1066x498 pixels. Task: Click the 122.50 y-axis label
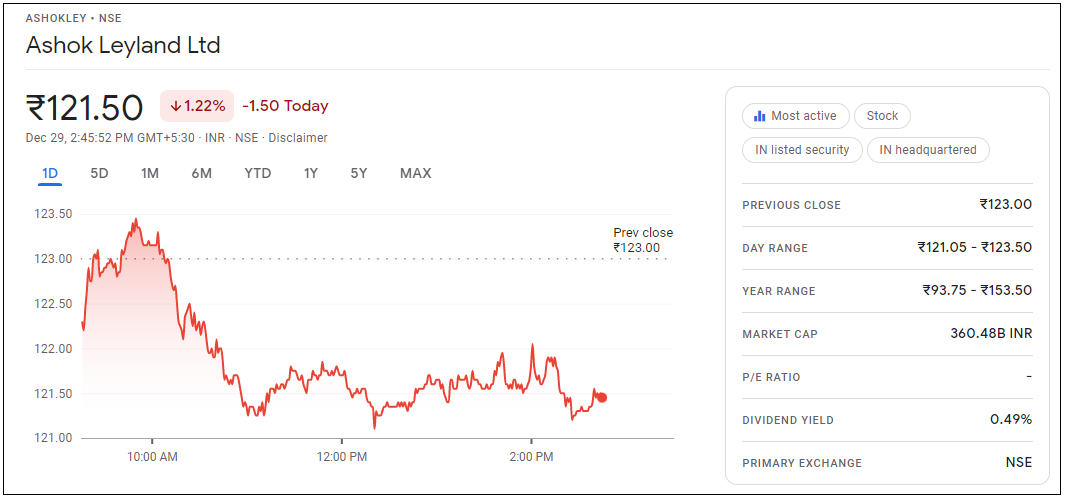53,304
